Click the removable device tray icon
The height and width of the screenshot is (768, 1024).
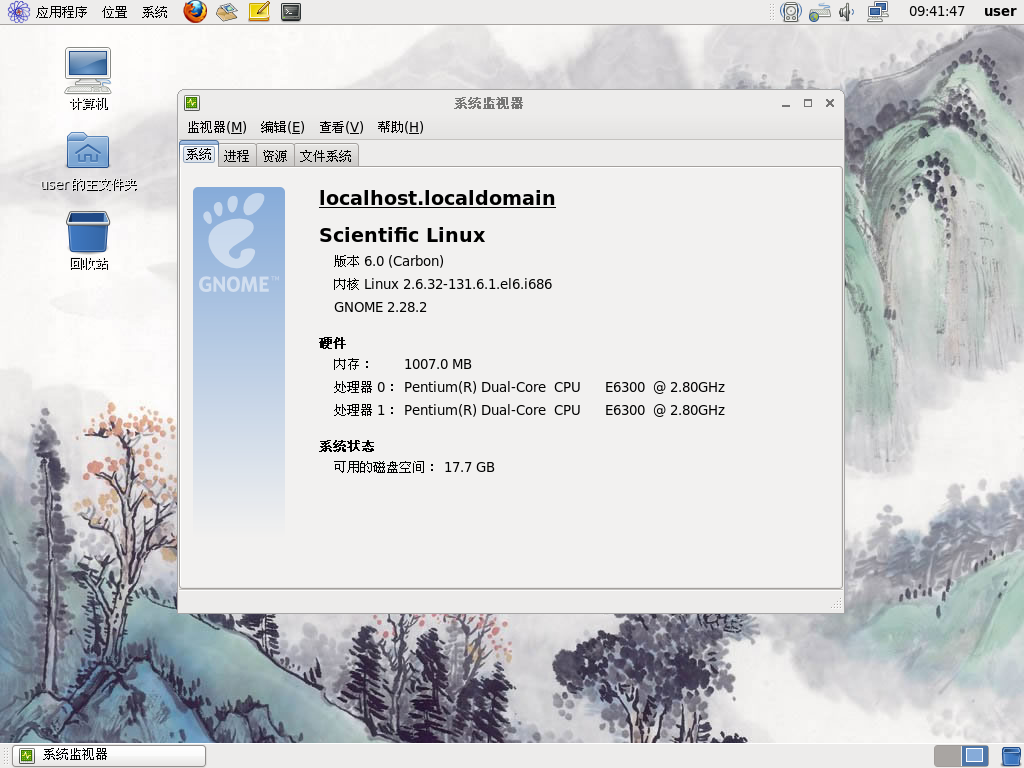click(819, 12)
